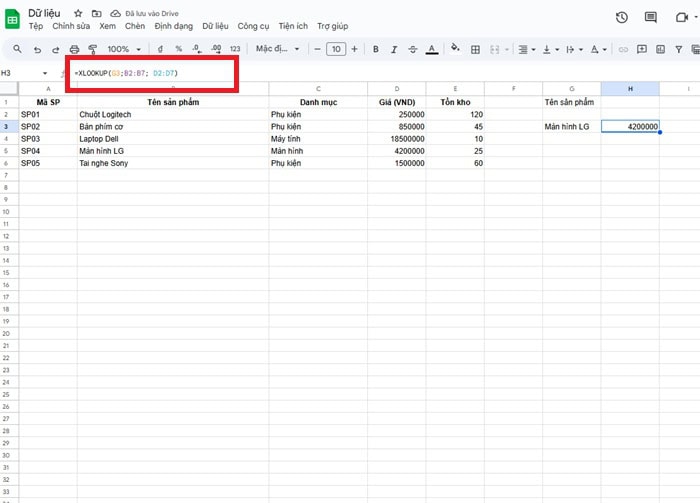Toggle italic formatting
The image size is (700, 503).
coord(394,50)
